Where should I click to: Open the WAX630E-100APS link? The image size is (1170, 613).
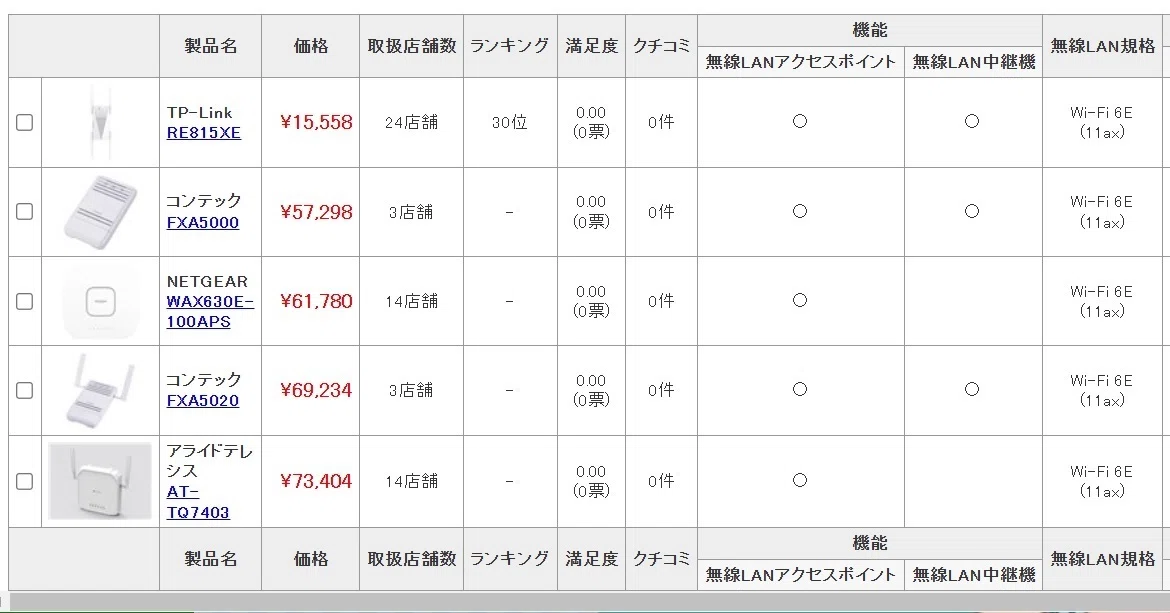(x=210, y=312)
